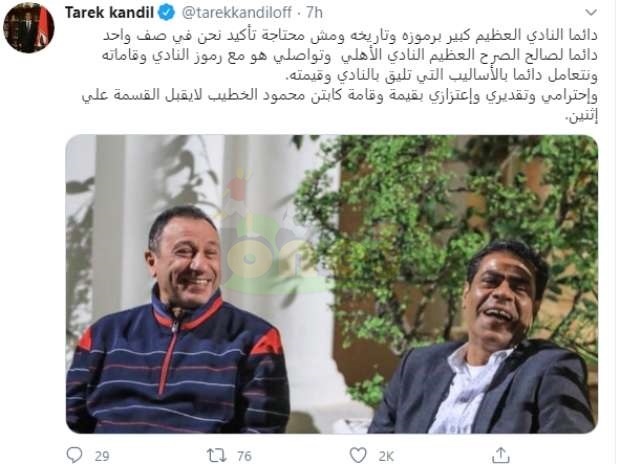Click the 29 replies count
This screenshot has width=620, height=464.
point(102,456)
